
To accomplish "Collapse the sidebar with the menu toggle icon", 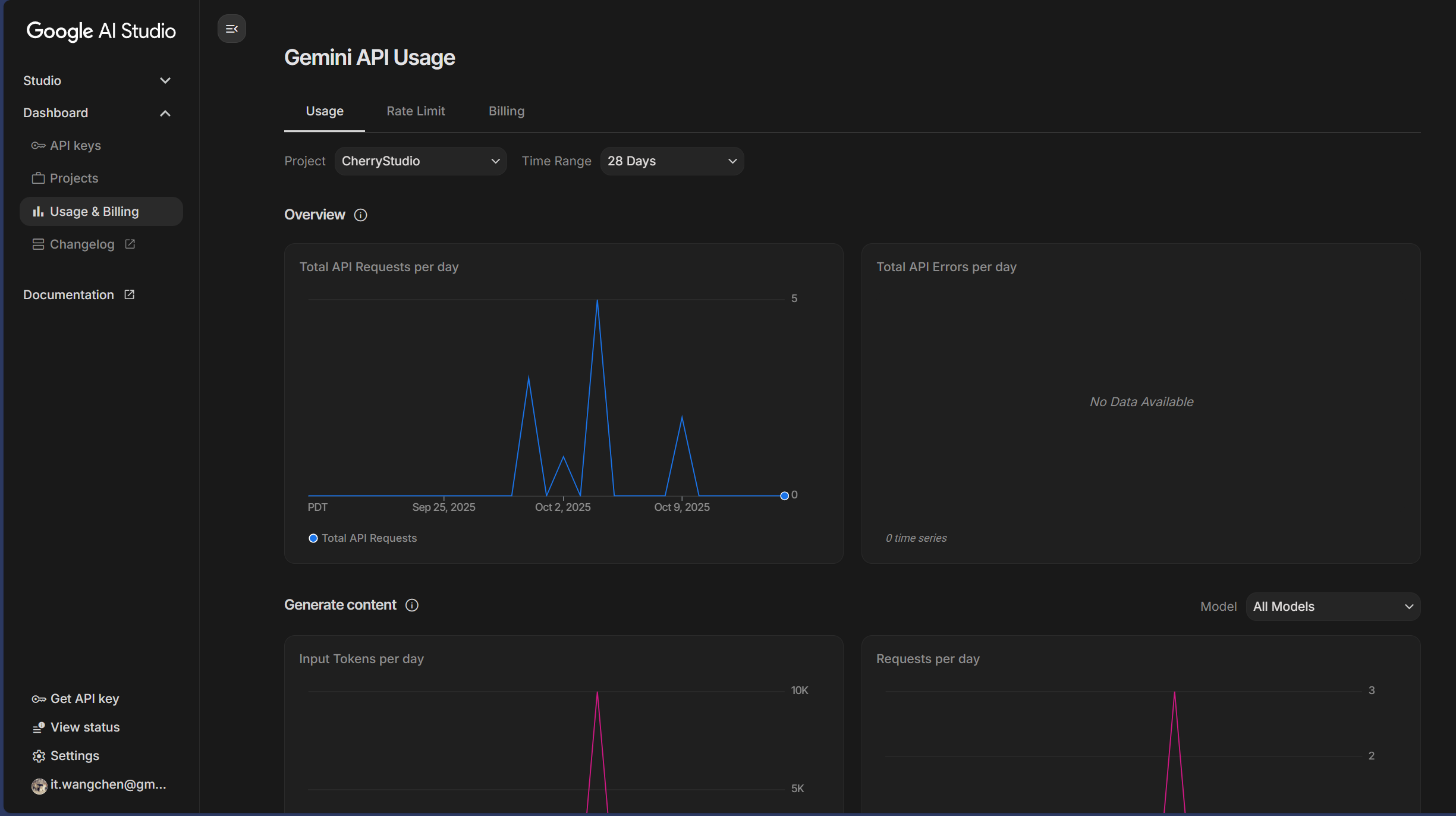I will pos(231,29).
